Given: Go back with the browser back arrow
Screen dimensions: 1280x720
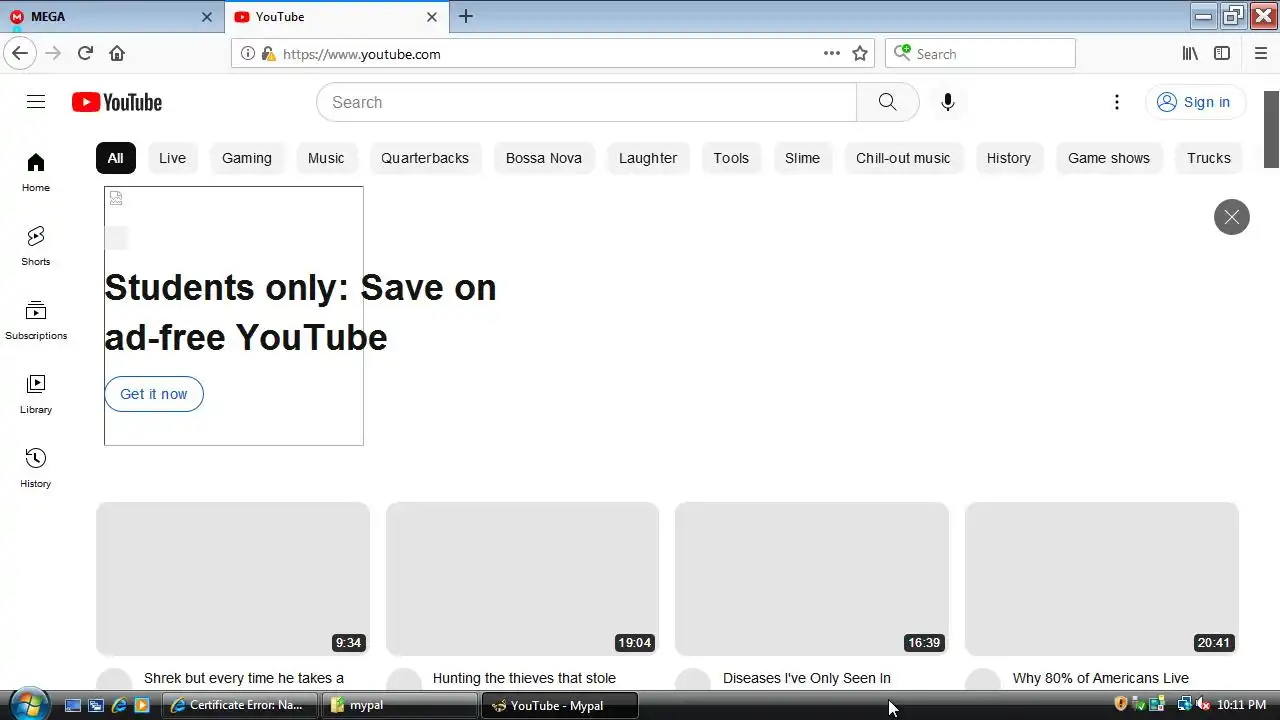Looking at the screenshot, I should pos(20,53).
